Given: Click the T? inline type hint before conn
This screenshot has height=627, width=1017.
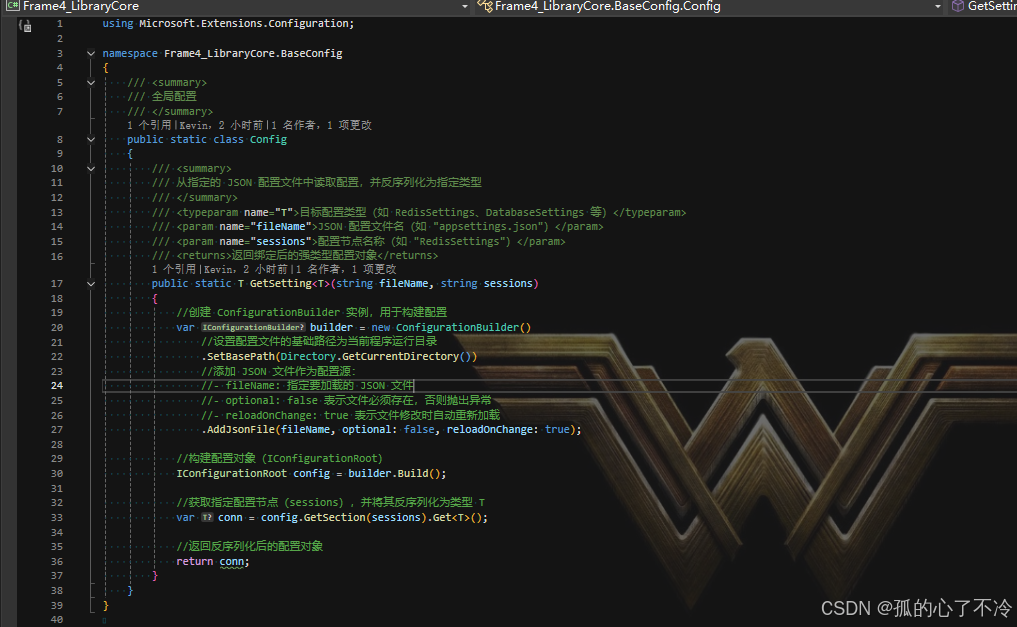Looking at the screenshot, I should 207,517.
